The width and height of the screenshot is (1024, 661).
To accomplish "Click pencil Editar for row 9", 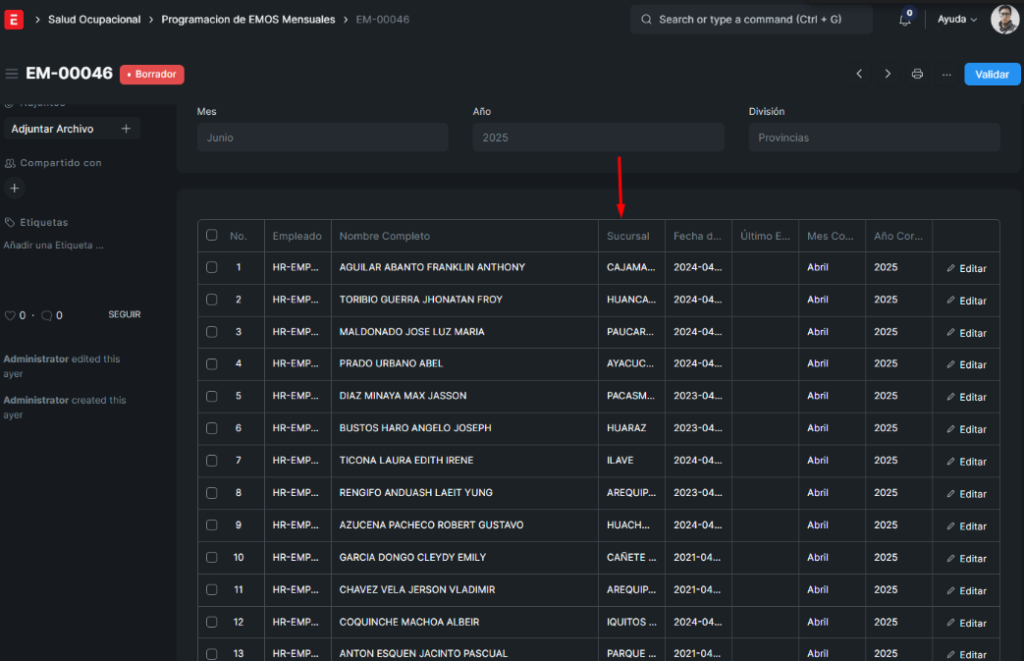I will tap(966, 526).
